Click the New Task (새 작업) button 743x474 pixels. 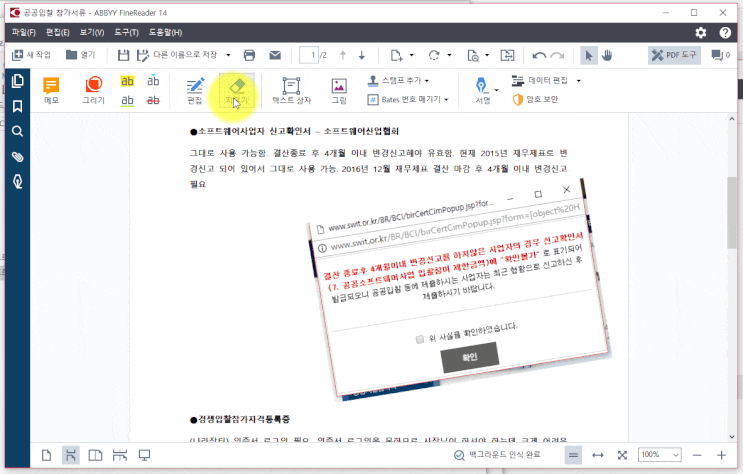(31, 55)
